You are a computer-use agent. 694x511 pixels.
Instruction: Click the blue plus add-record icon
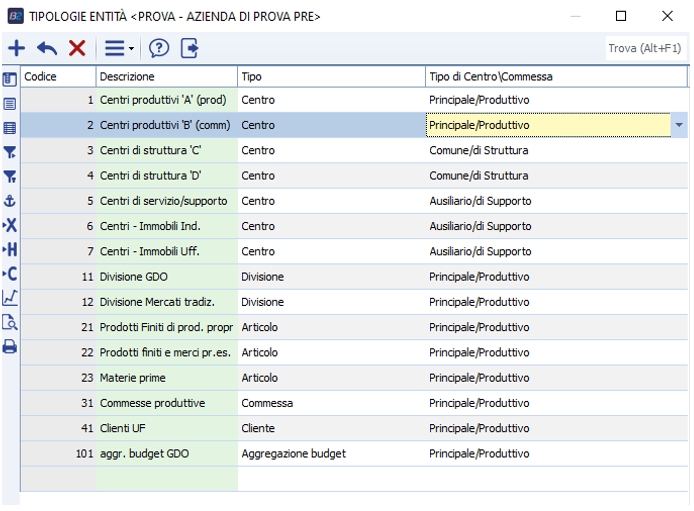(x=16, y=48)
